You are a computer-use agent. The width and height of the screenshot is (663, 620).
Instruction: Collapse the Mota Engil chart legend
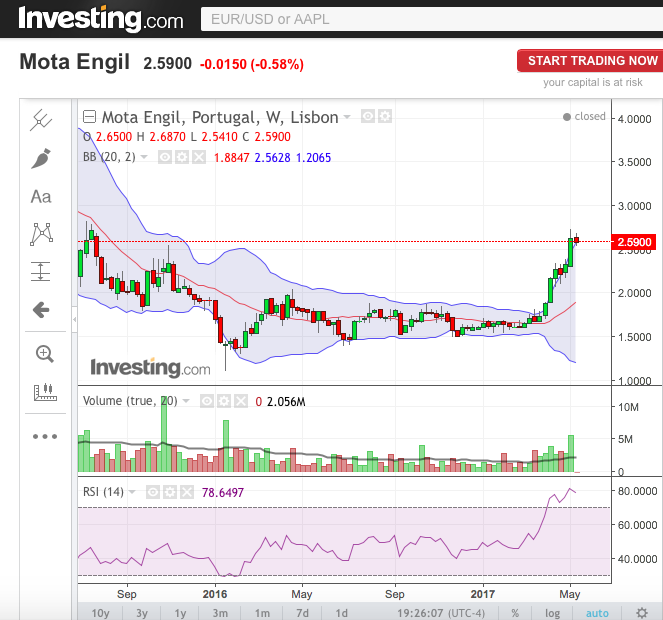pyautogui.click(x=89, y=117)
